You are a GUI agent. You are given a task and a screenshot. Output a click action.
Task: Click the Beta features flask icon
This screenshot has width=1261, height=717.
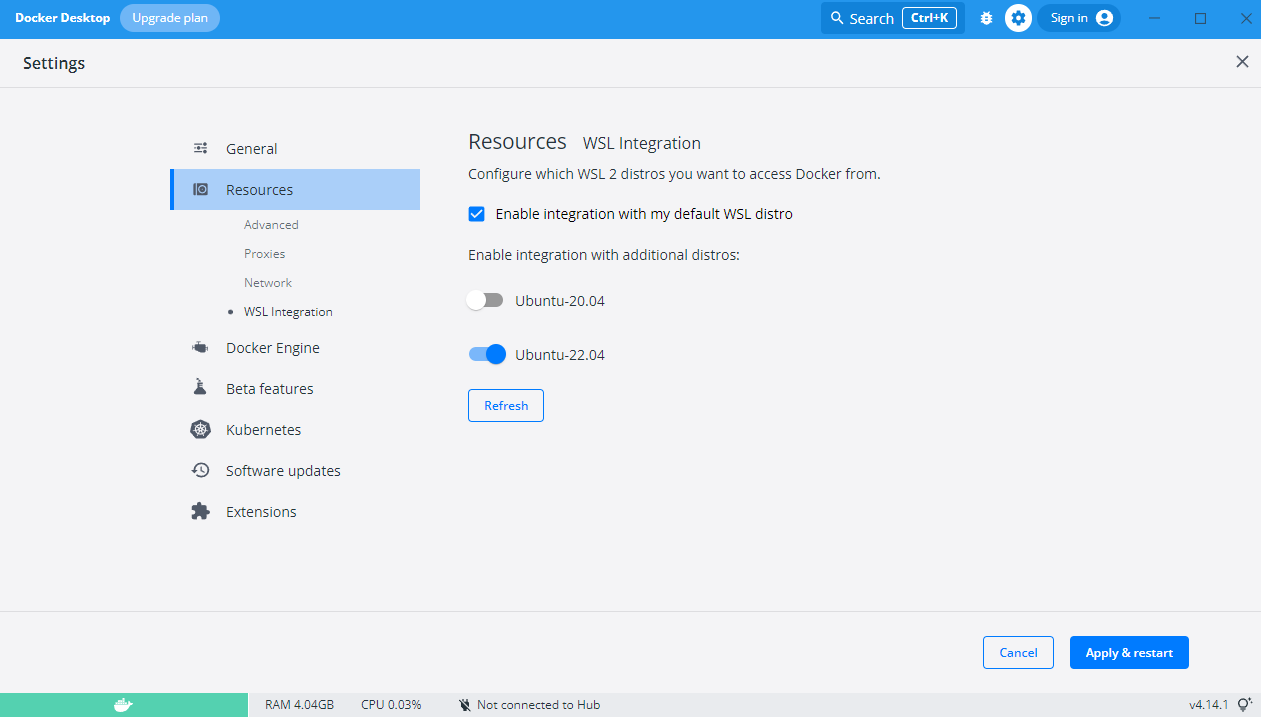pyautogui.click(x=200, y=388)
